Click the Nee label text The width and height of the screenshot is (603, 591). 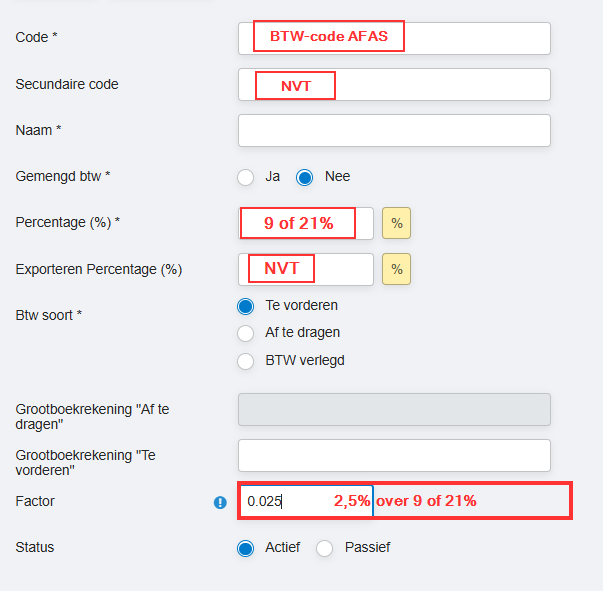click(337, 176)
